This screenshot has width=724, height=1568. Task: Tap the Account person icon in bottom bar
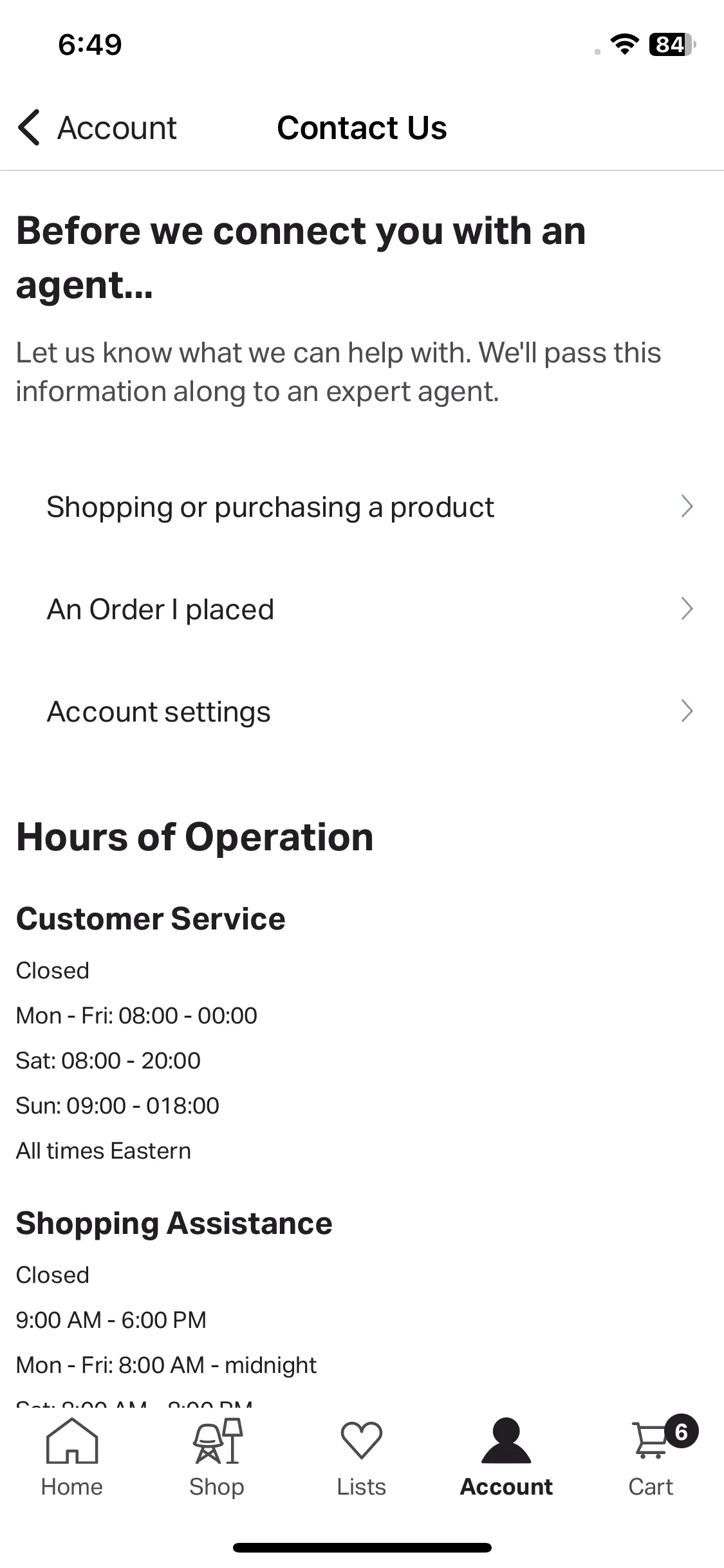point(506,1441)
